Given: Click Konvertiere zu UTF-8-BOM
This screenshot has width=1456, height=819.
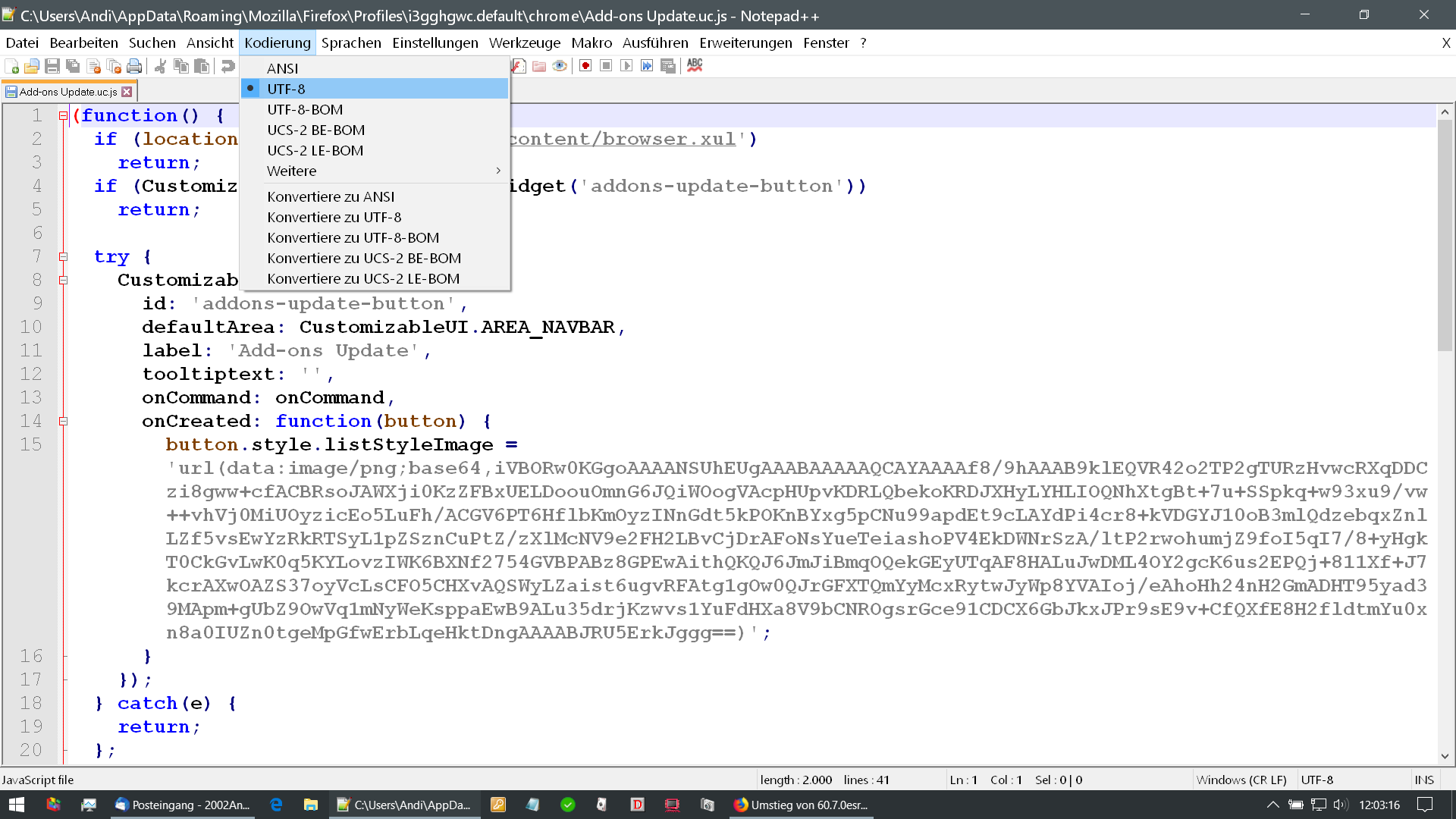Looking at the screenshot, I should [x=353, y=237].
